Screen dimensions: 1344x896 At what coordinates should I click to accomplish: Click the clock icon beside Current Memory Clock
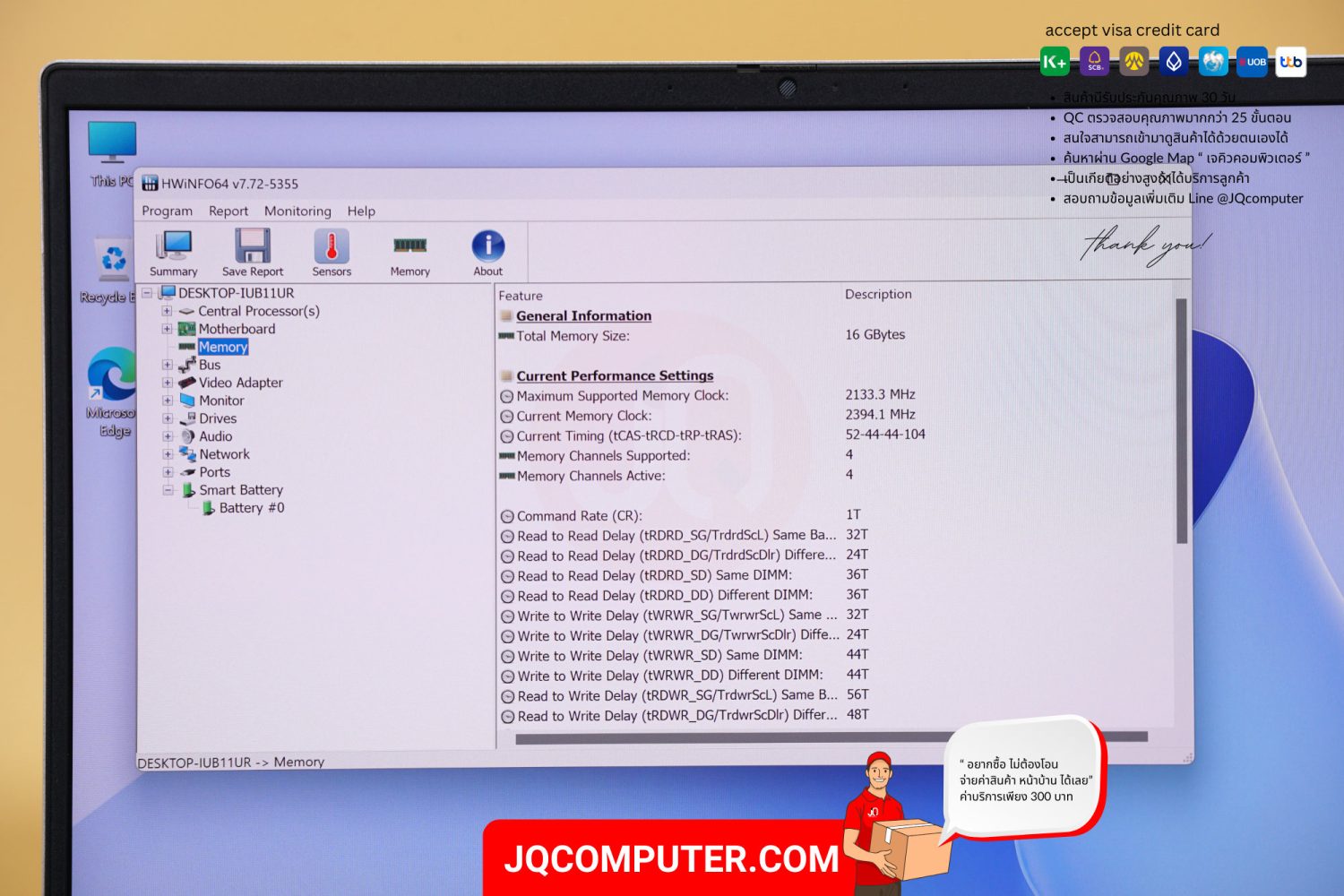[506, 417]
